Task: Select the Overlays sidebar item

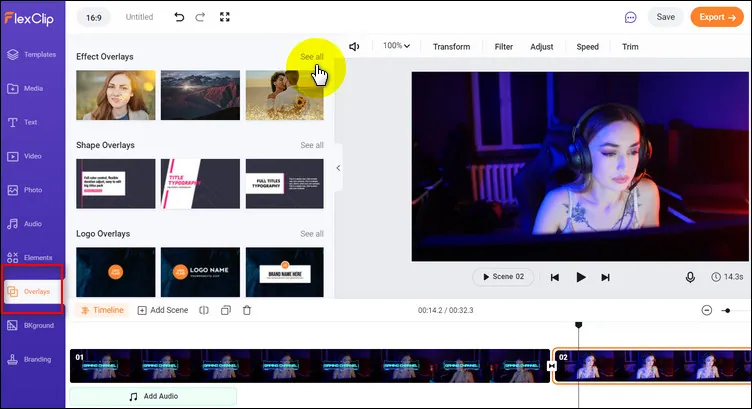Action: pos(33,292)
